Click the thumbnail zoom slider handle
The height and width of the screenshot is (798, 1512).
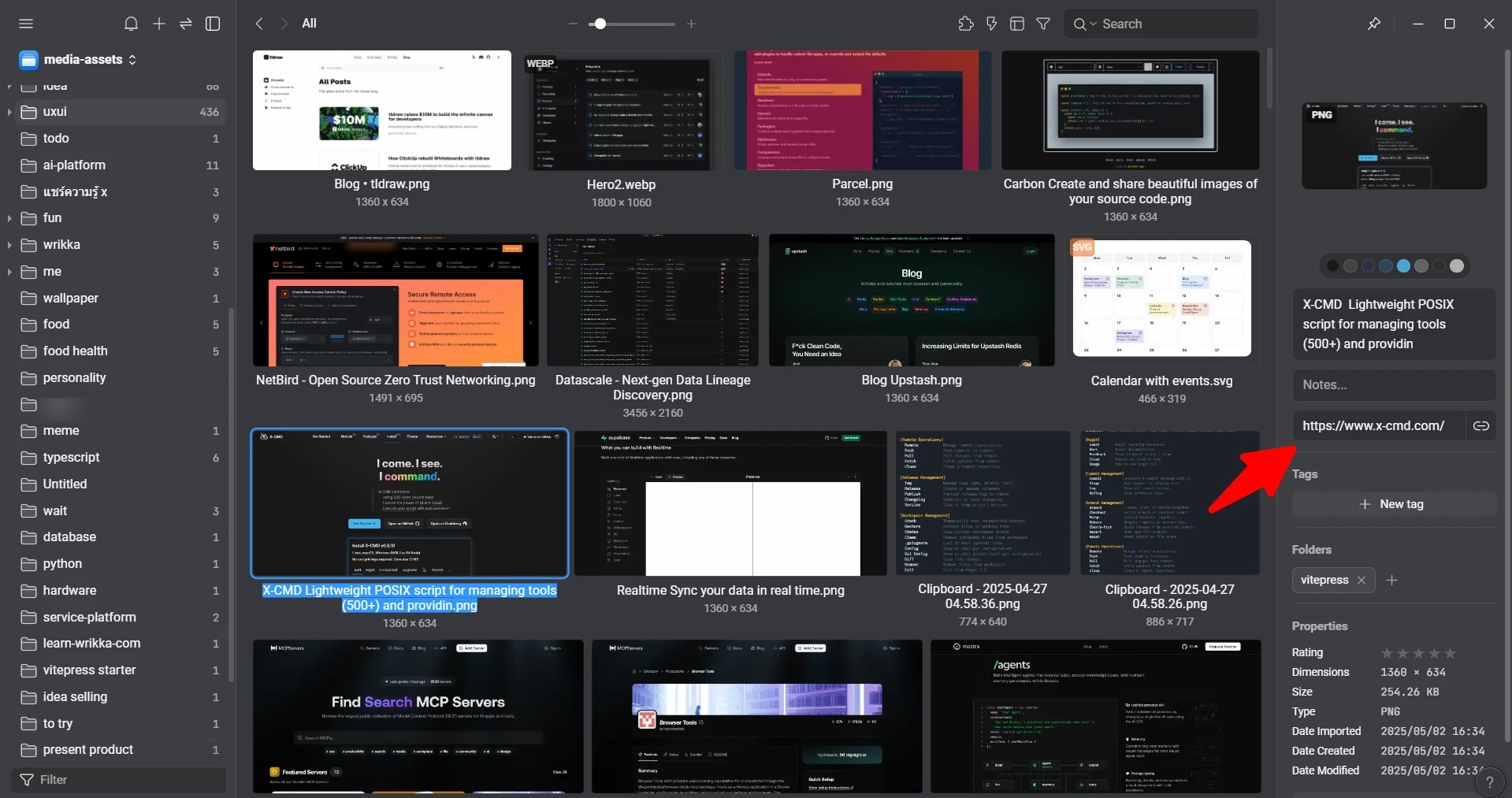[600, 24]
